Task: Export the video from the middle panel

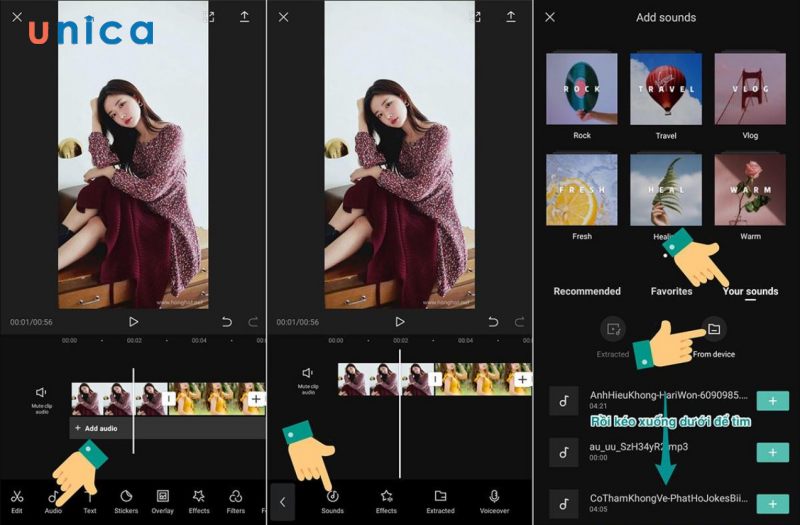Action: pyautogui.click(x=511, y=17)
